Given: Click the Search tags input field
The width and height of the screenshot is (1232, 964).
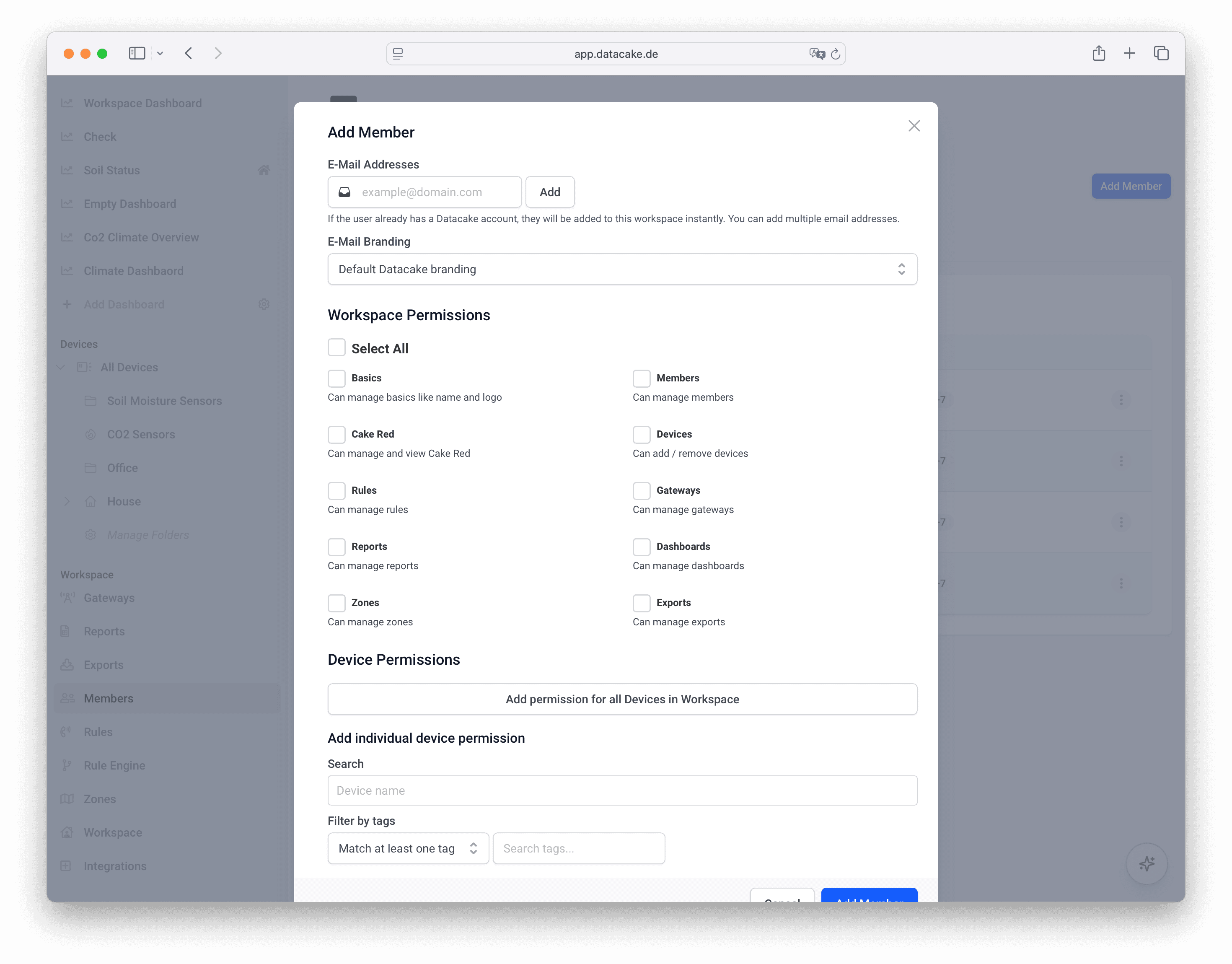Looking at the screenshot, I should coord(578,848).
